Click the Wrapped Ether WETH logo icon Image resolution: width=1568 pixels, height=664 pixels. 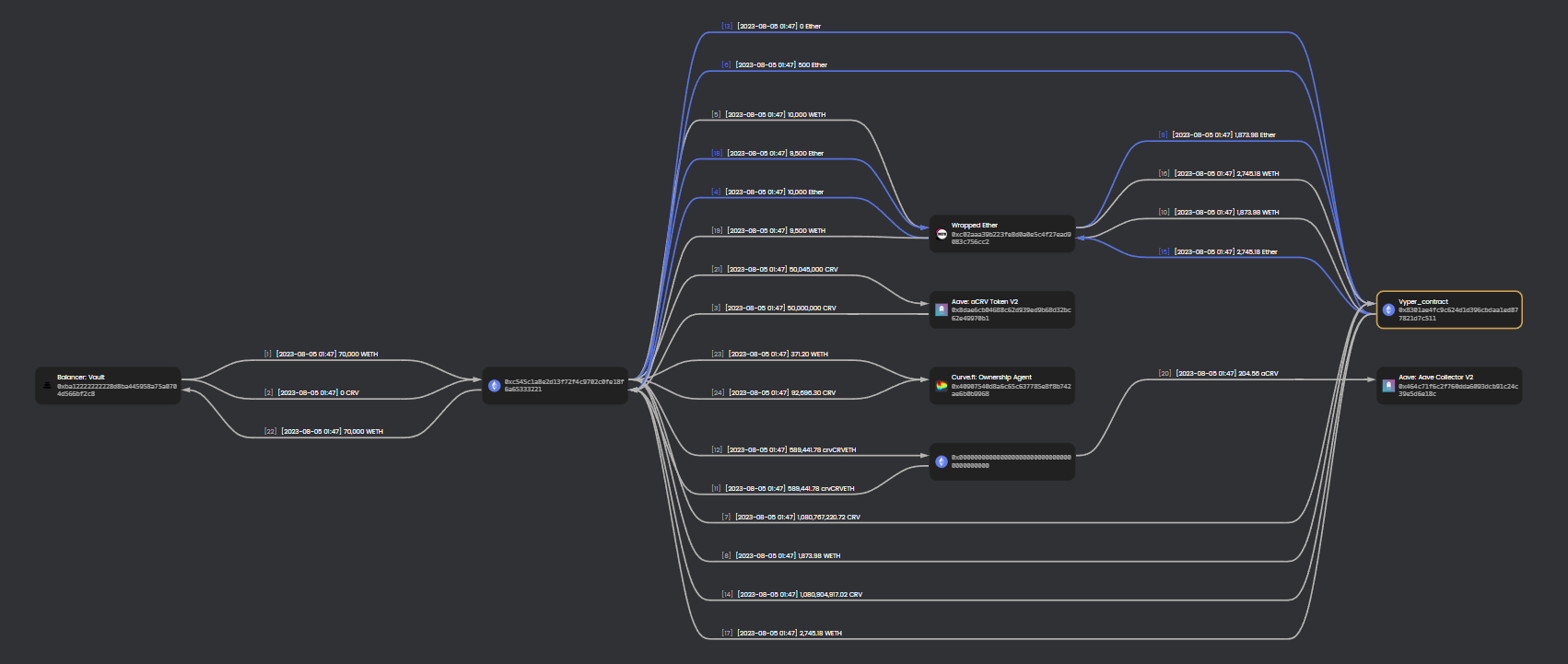942,234
